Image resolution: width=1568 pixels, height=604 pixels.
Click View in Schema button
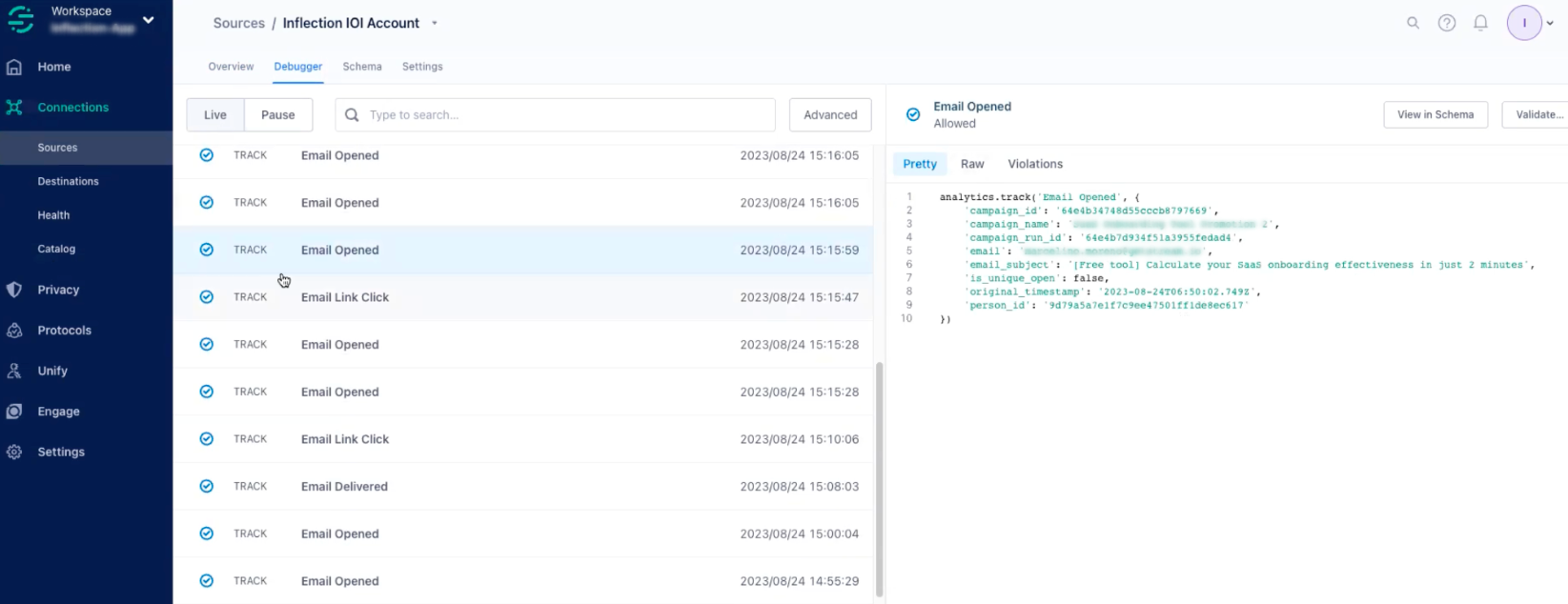point(1436,114)
